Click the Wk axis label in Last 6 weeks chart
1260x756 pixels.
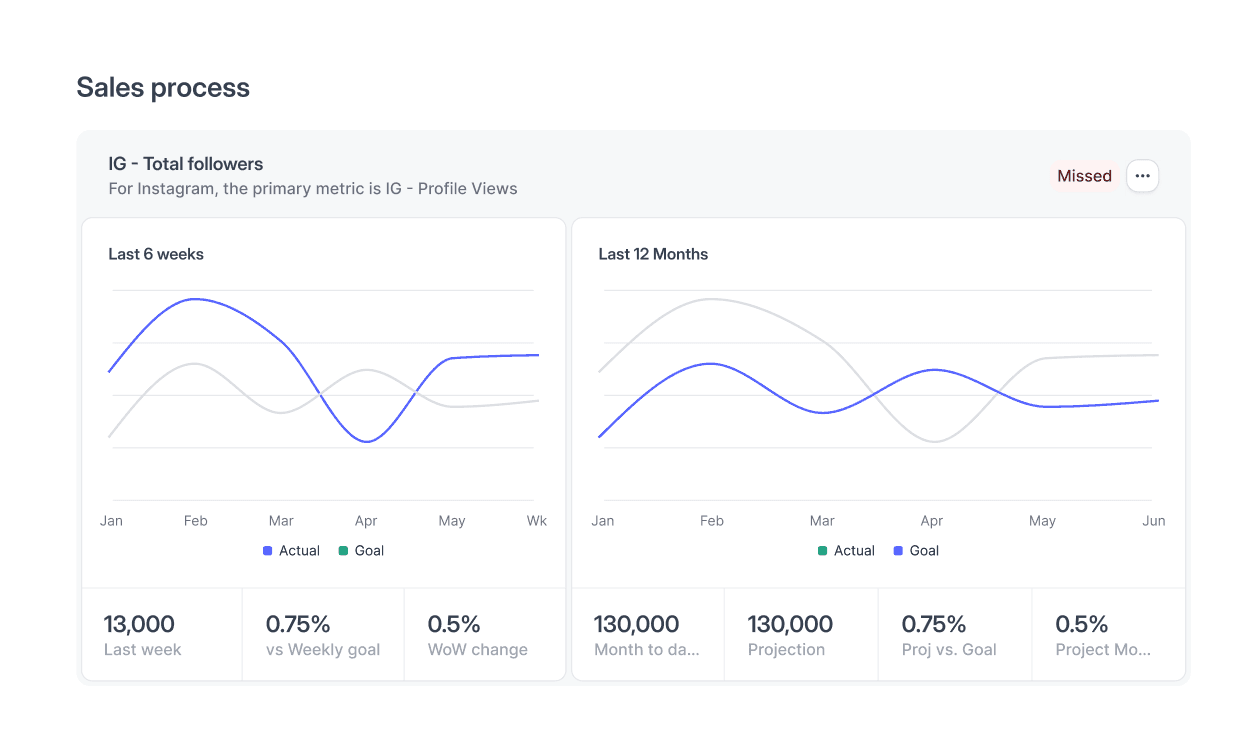click(x=537, y=521)
